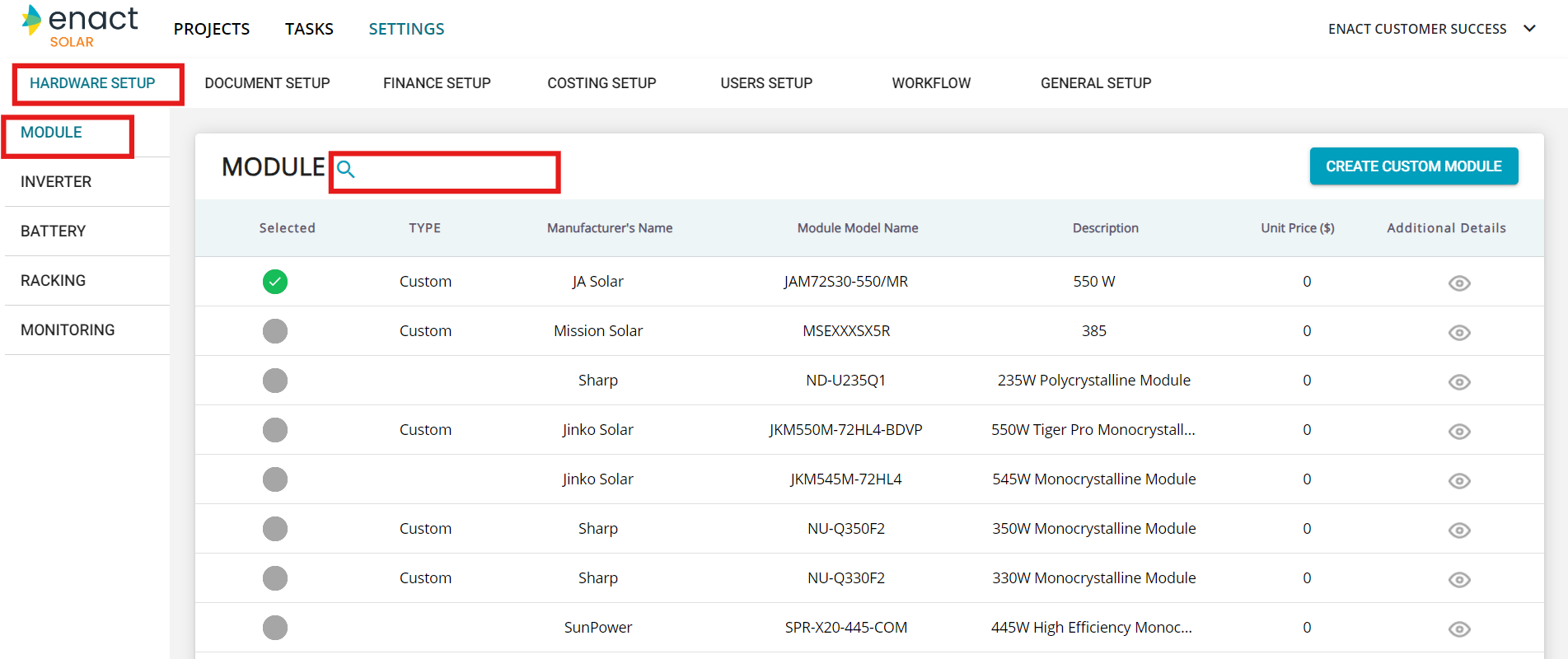Select MONITORING in the sidebar
This screenshot has width=1568, height=659.
pos(68,330)
